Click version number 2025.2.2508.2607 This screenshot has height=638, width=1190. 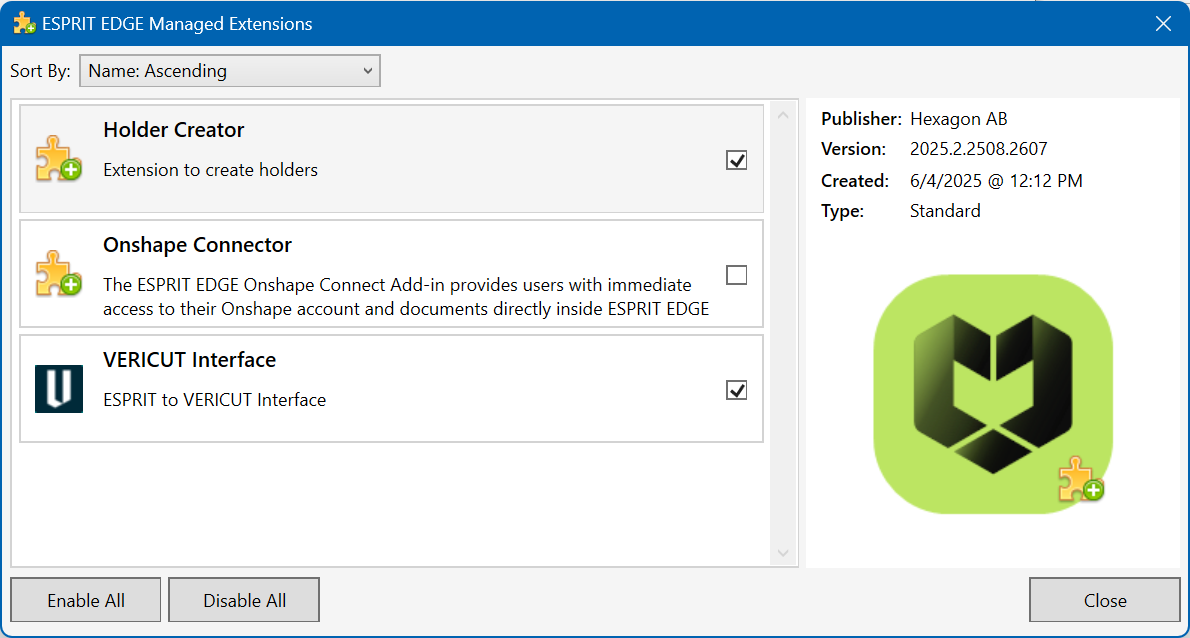(x=978, y=149)
